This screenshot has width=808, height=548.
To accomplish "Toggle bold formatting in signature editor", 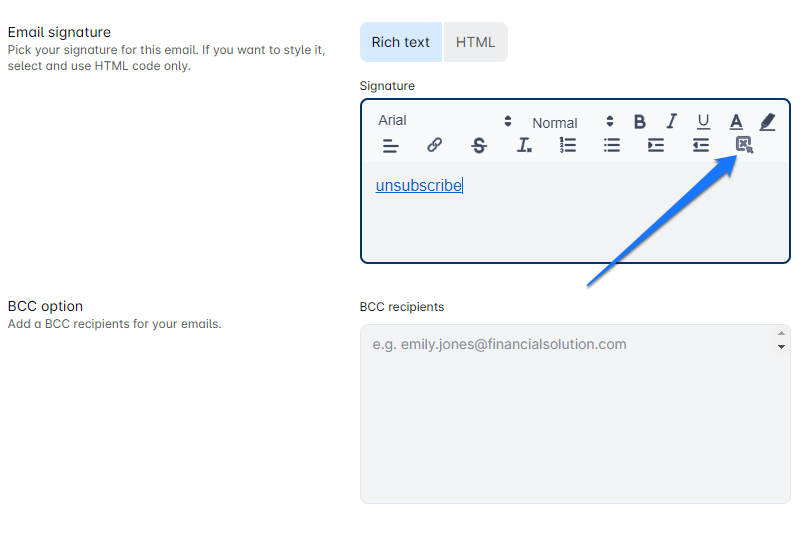I will click(640, 122).
